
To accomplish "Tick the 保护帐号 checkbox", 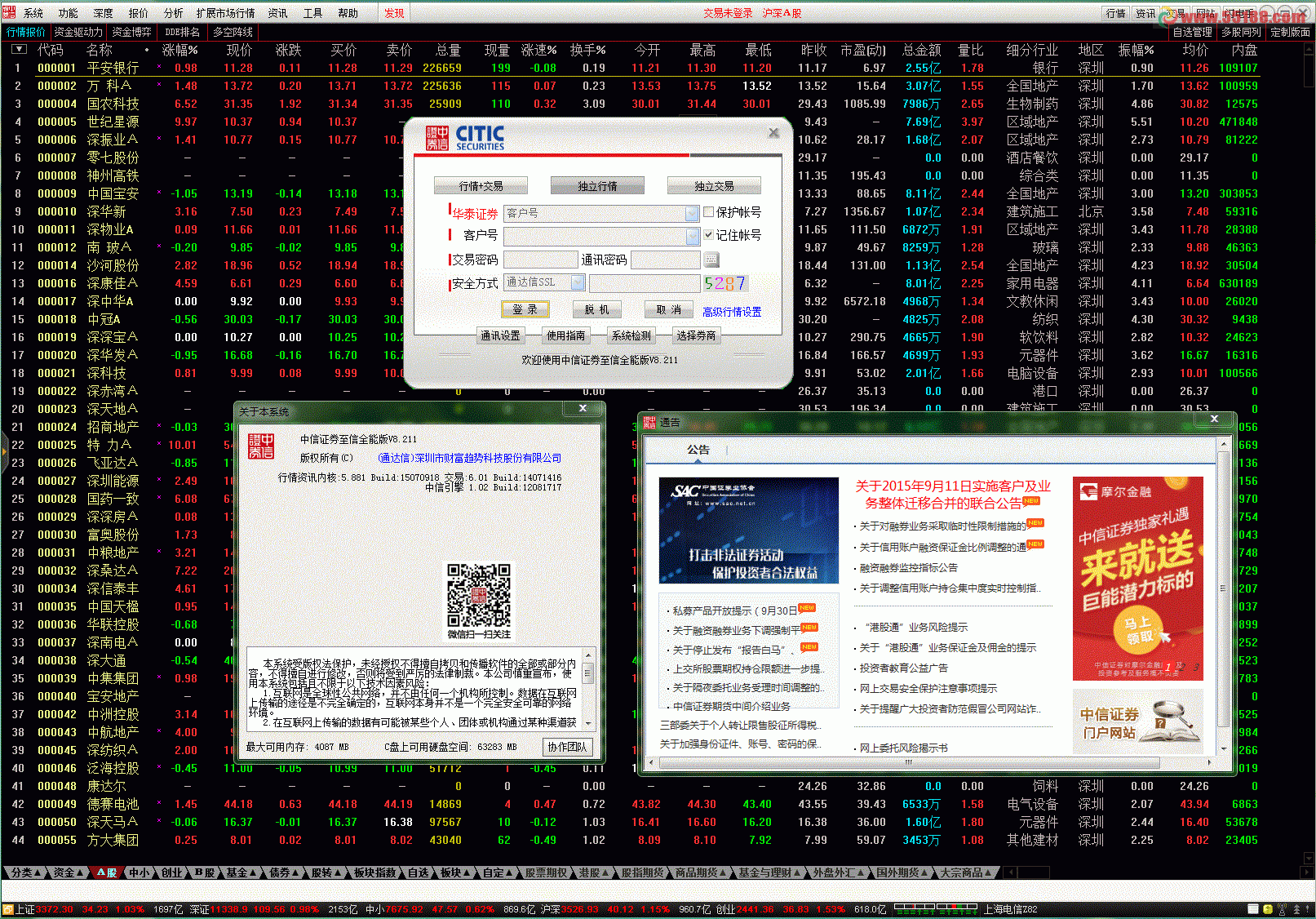I will pyautogui.click(x=709, y=212).
